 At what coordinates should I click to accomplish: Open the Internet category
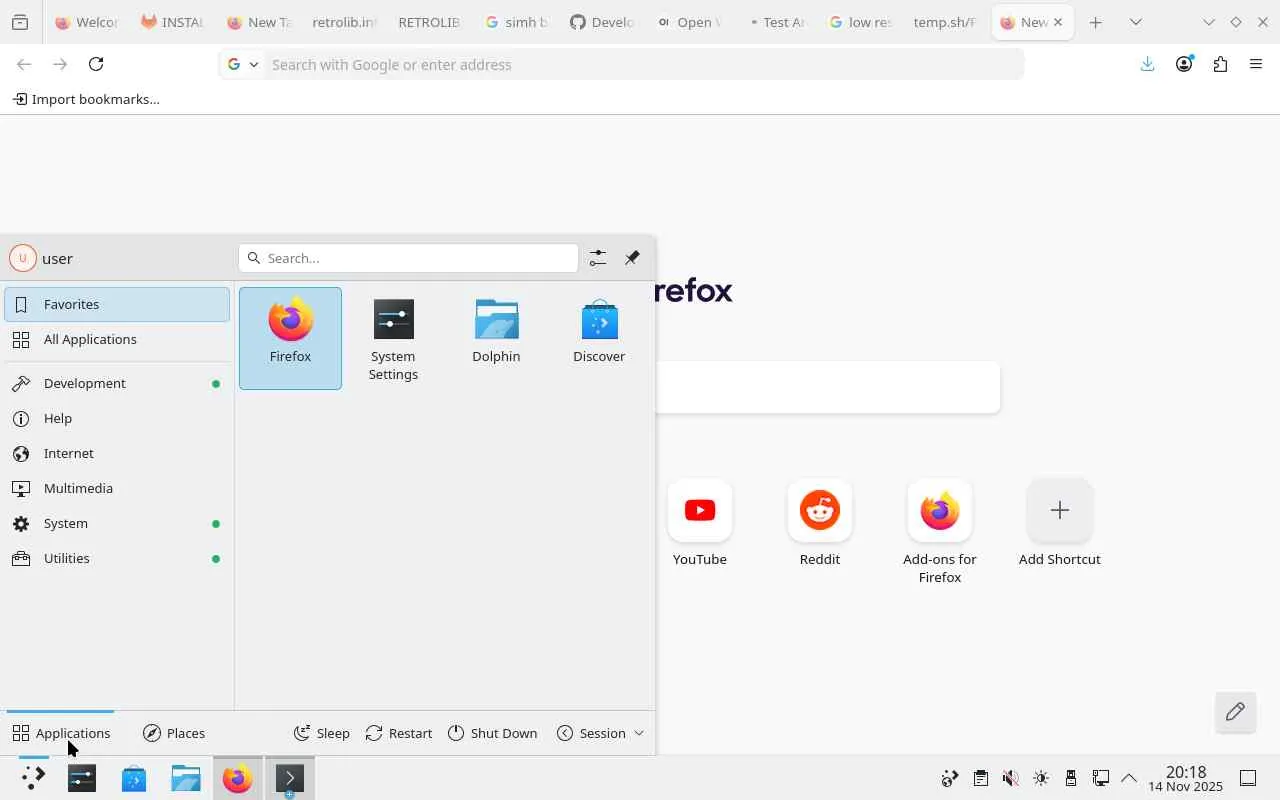tap(117, 453)
